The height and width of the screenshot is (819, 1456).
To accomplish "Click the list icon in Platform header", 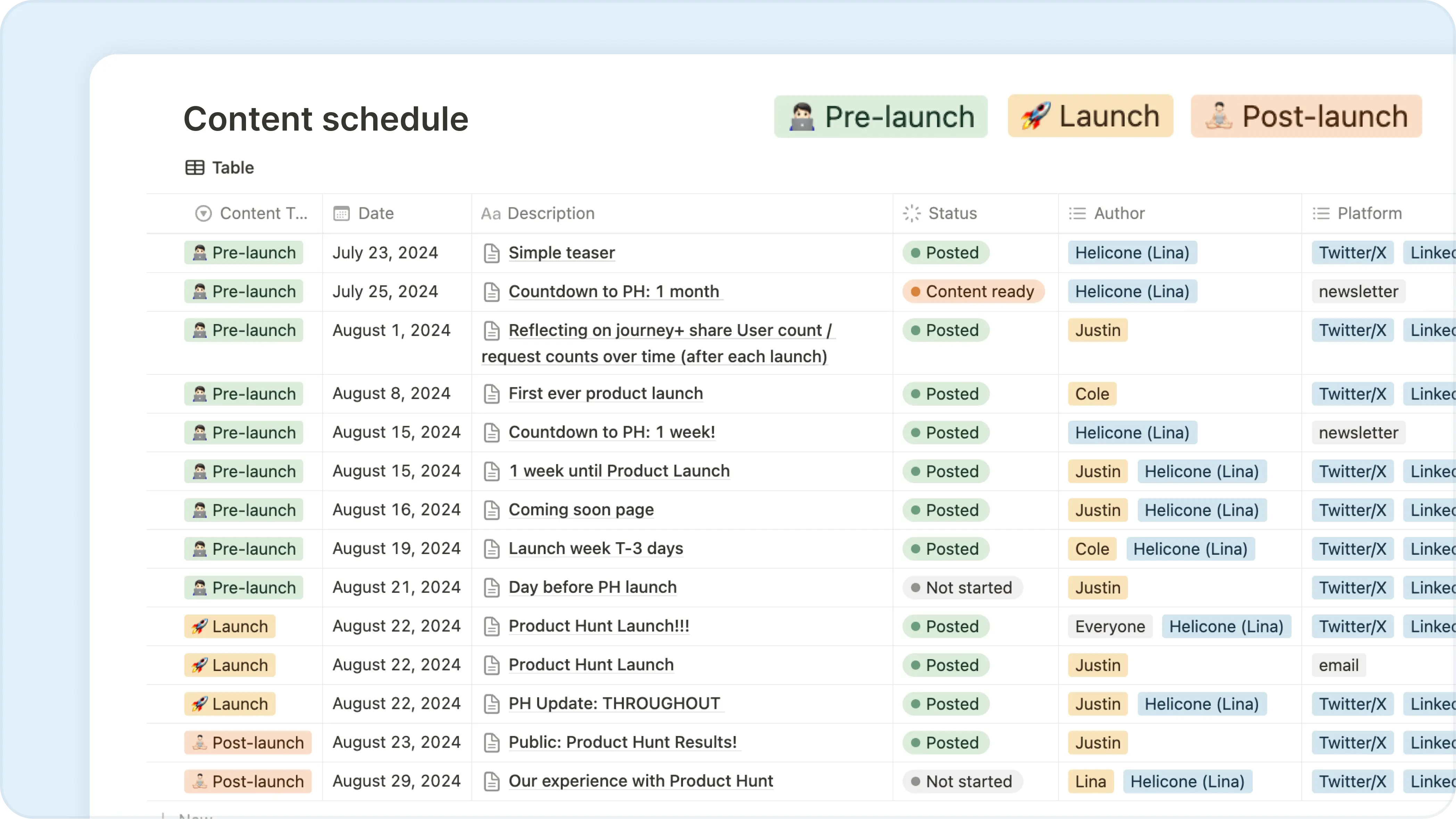I will pos(1321,214).
